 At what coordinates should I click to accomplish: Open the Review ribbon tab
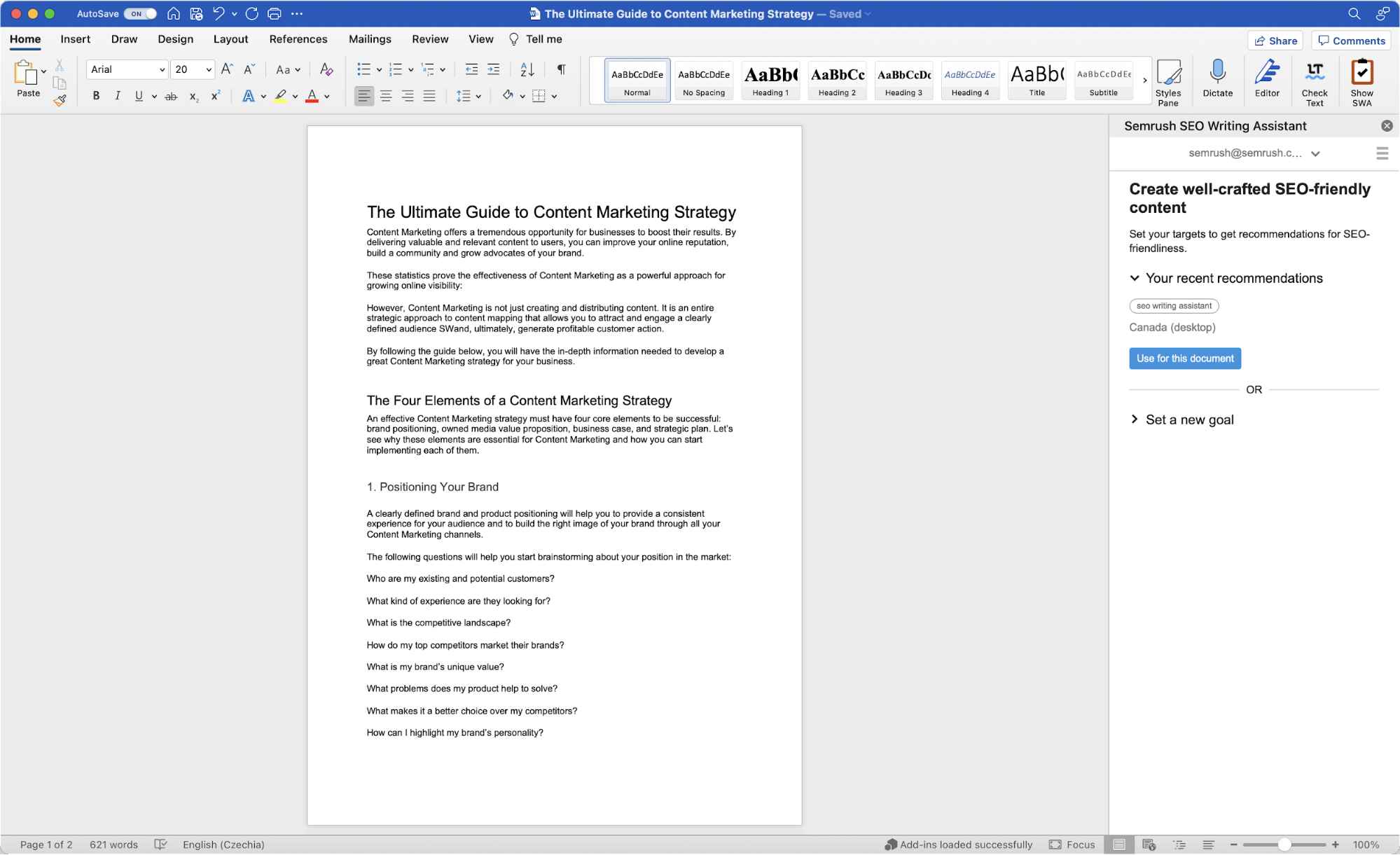click(x=429, y=38)
